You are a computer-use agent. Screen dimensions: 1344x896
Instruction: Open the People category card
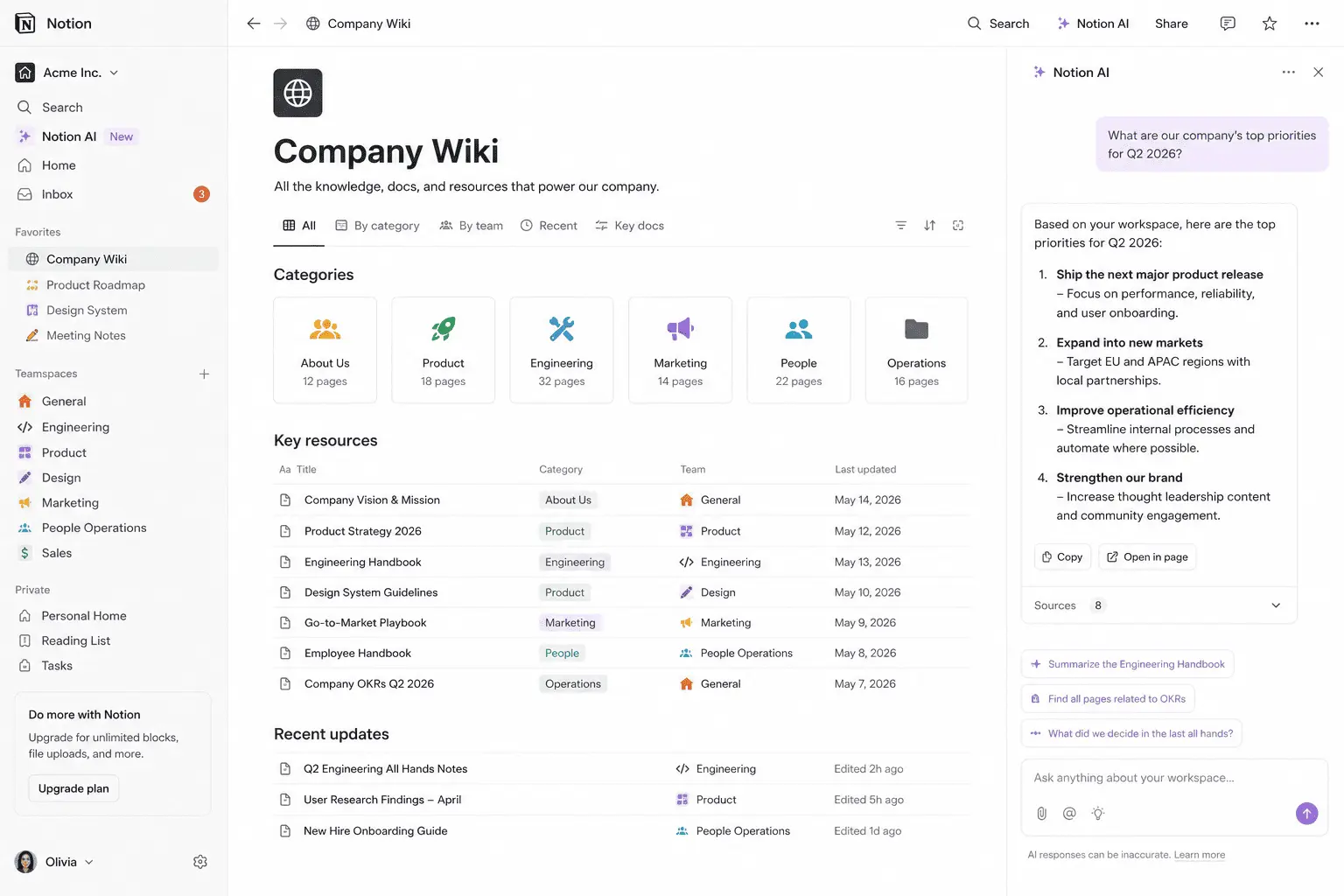pos(798,350)
